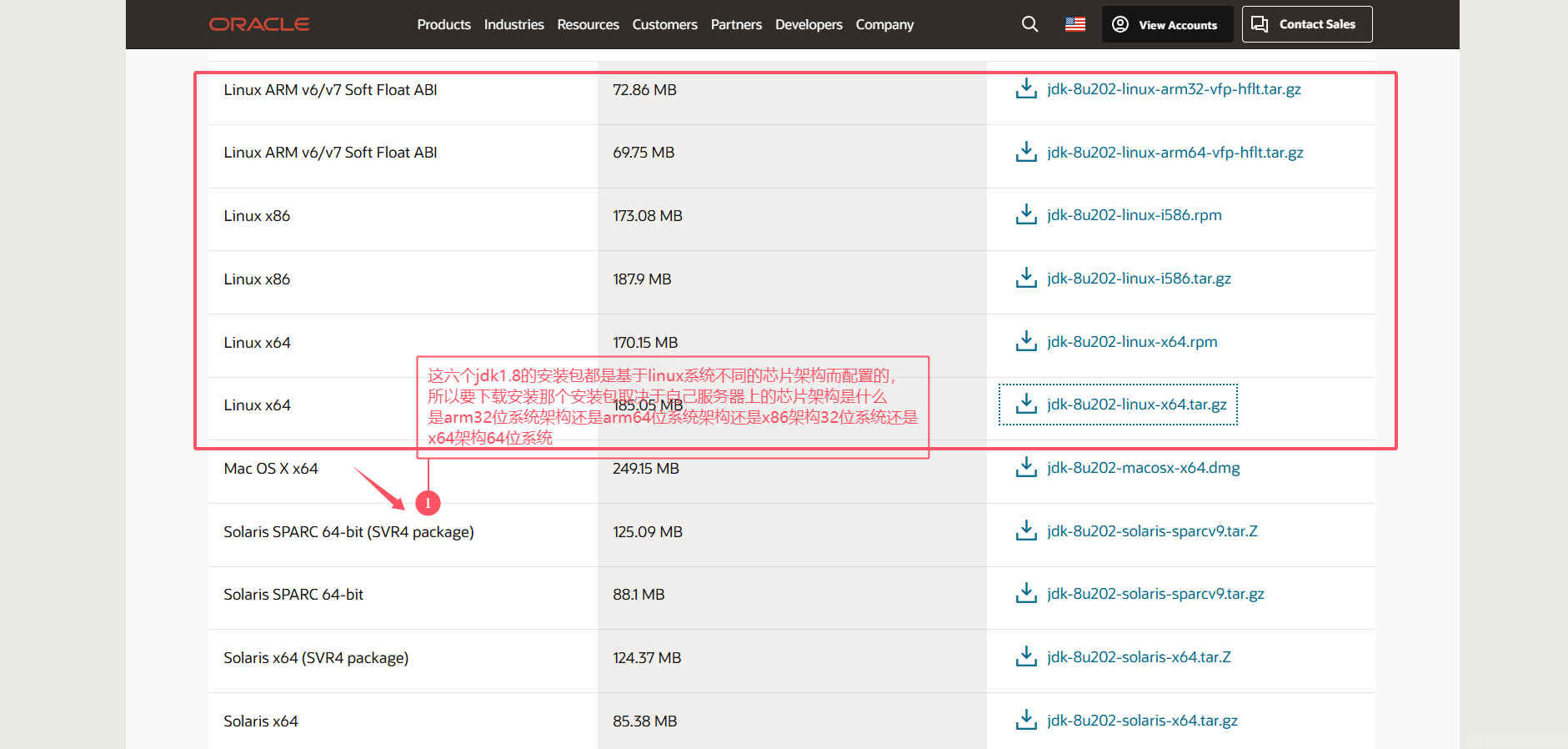Click download icon for jdk-8u202-linux-arm64-vfp-hflt.tar.gz
The image size is (1568, 749).
(1026, 152)
